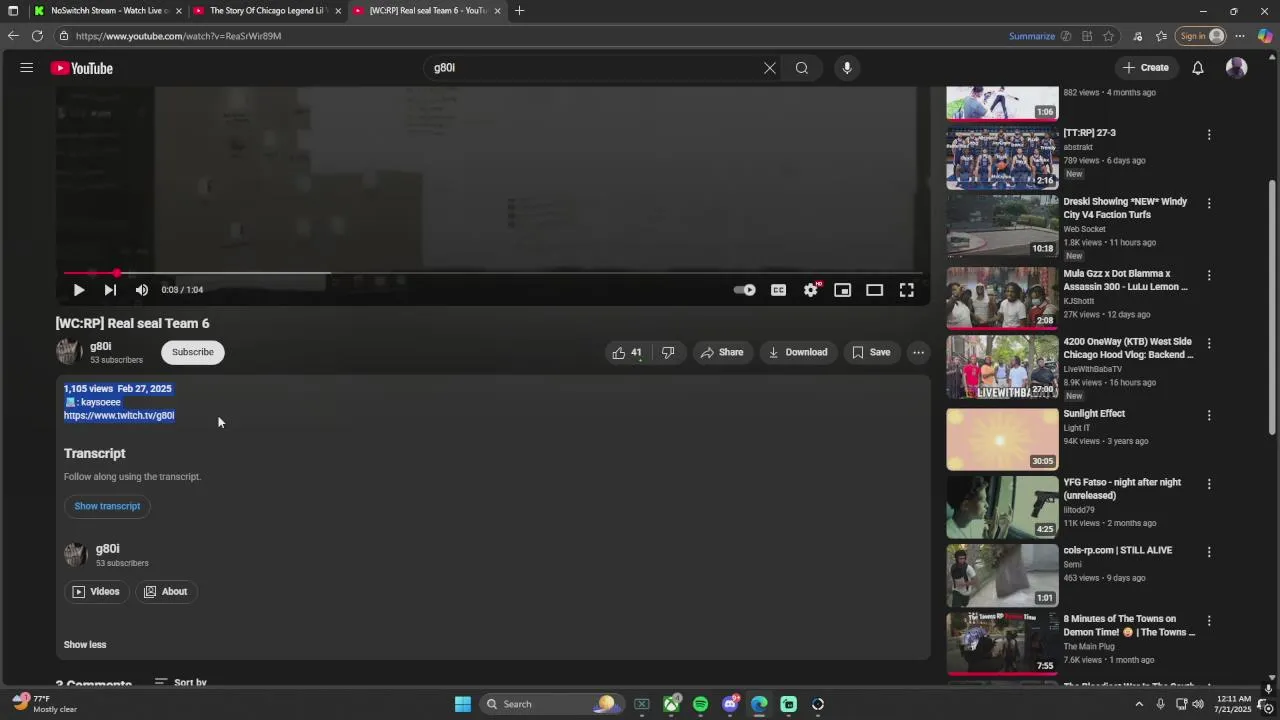Open g80i channel name beside Subscribe
Viewport: 1280px width, 720px height.
click(101, 346)
